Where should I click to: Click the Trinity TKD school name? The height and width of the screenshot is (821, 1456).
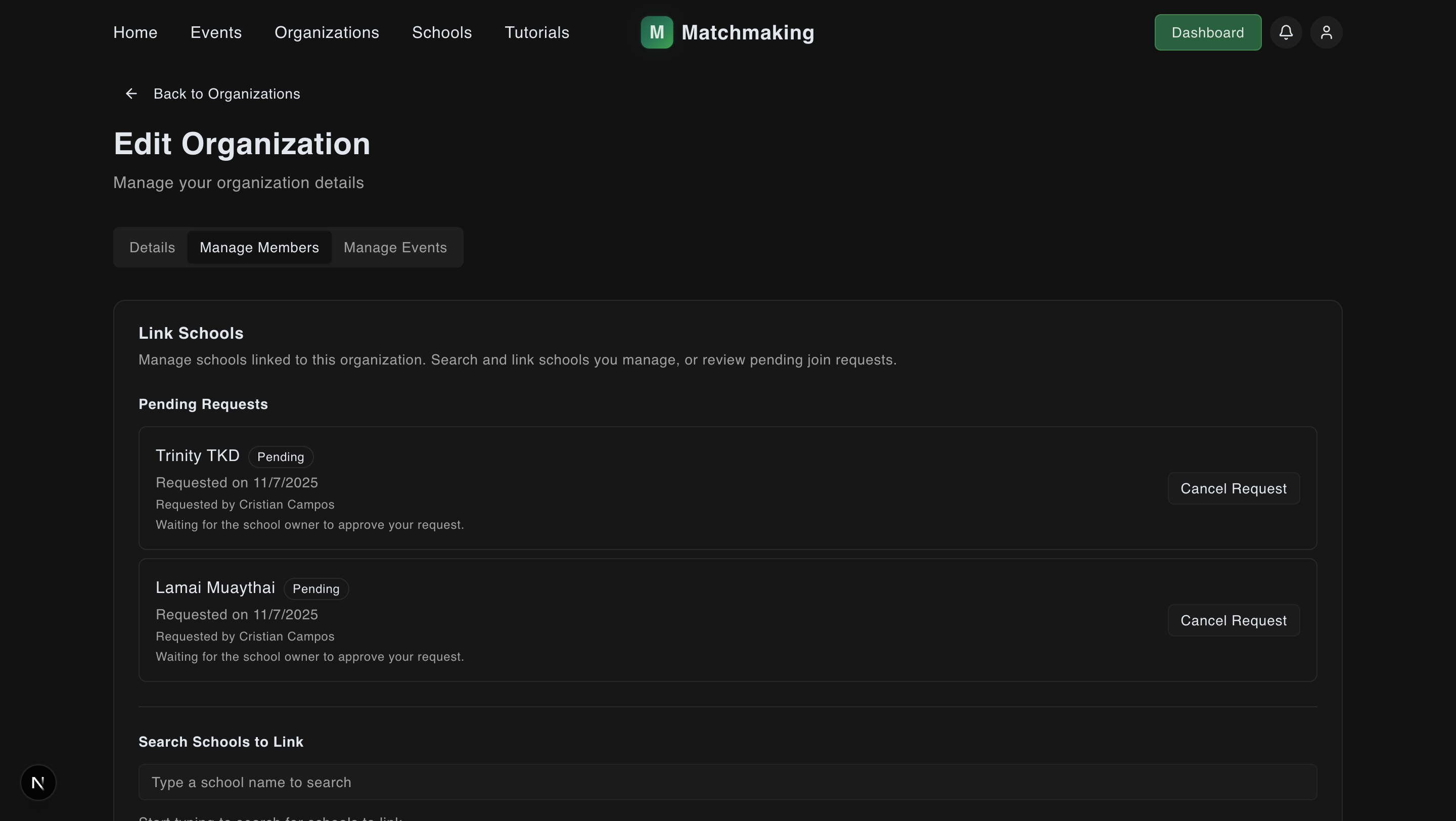(197, 455)
